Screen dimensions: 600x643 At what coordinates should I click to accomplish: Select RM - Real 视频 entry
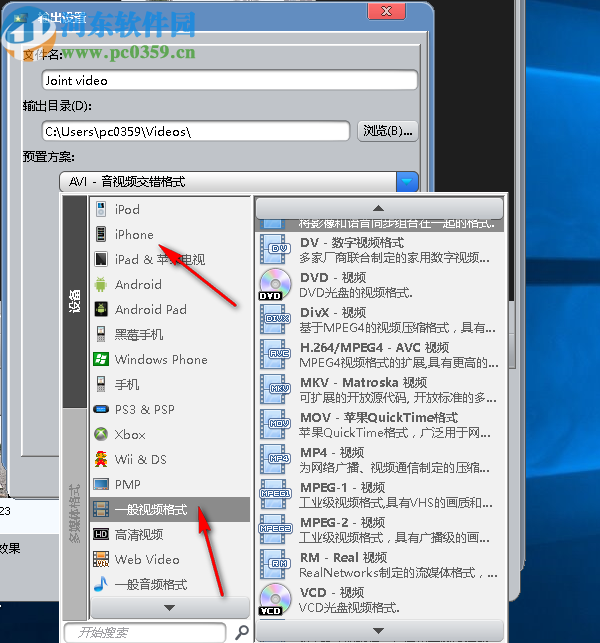(379, 565)
